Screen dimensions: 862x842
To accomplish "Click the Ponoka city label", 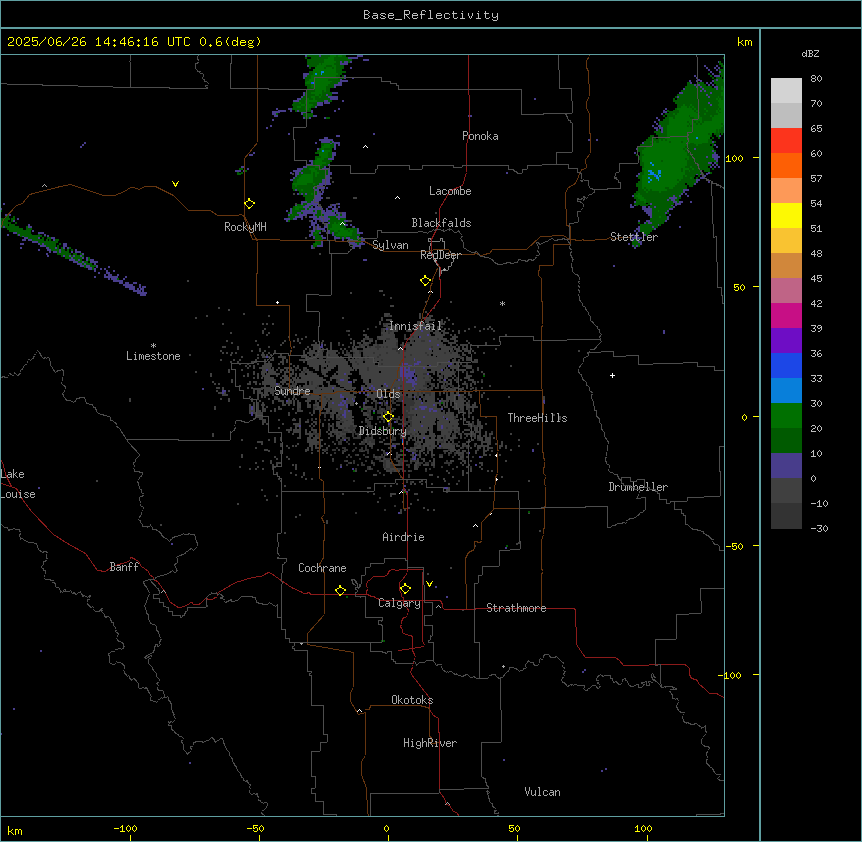I will pyautogui.click(x=480, y=136).
